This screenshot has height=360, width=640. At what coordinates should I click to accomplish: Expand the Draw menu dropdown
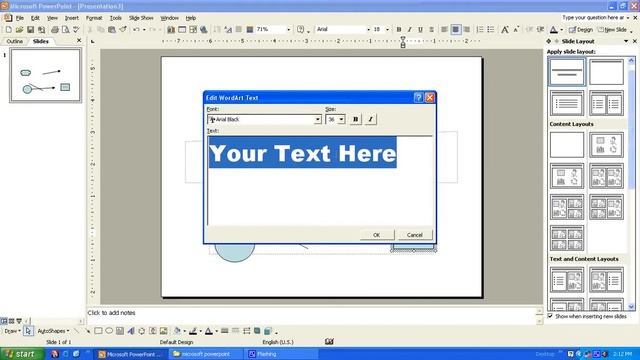(12, 331)
